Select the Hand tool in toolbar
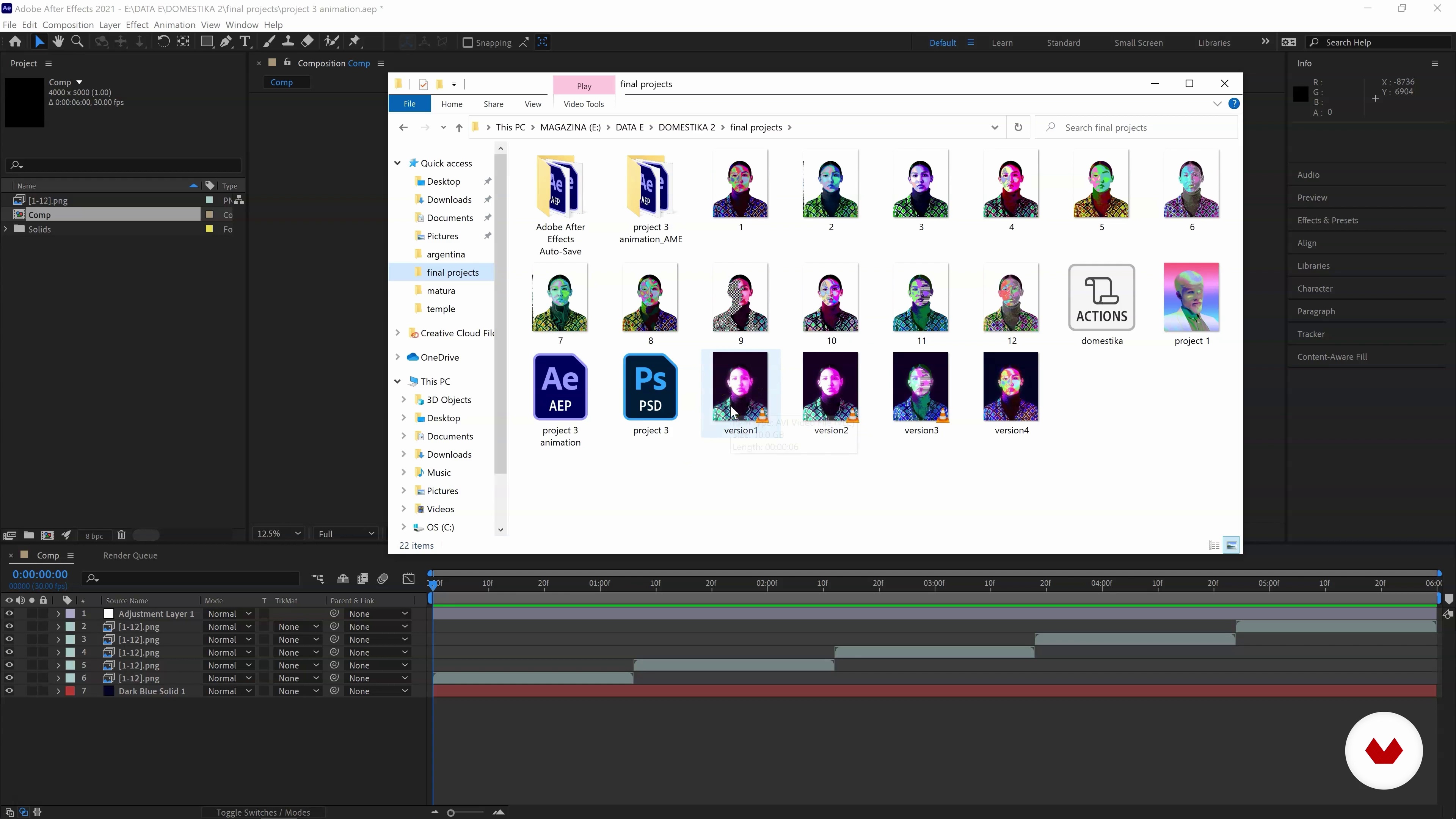The width and height of the screenshot is (1456, 819). pos(58,41)
